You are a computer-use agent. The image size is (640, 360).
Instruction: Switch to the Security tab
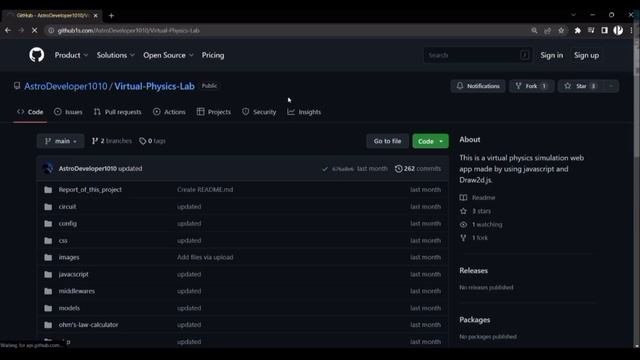[259, 112]
